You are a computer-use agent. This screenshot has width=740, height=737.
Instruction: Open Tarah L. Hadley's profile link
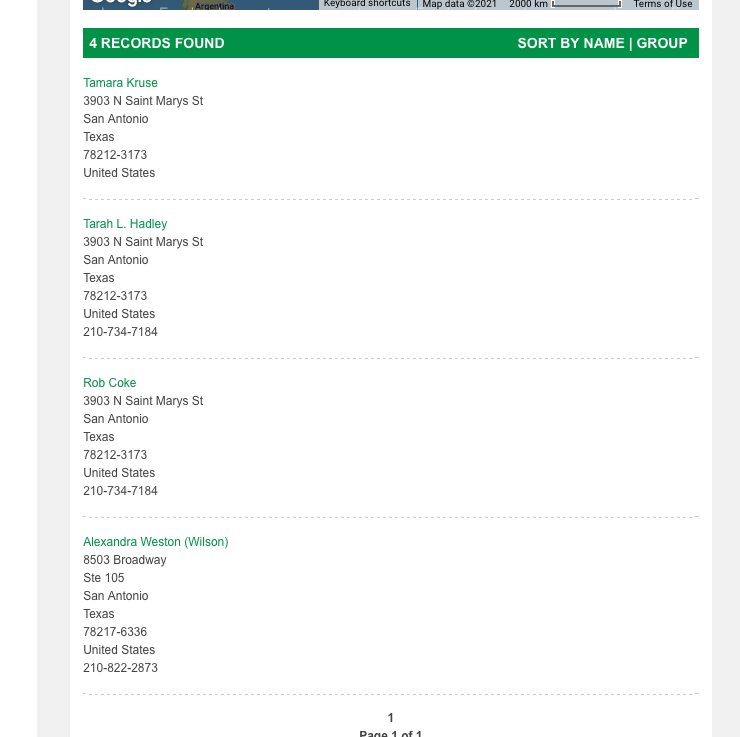[125, 224]
